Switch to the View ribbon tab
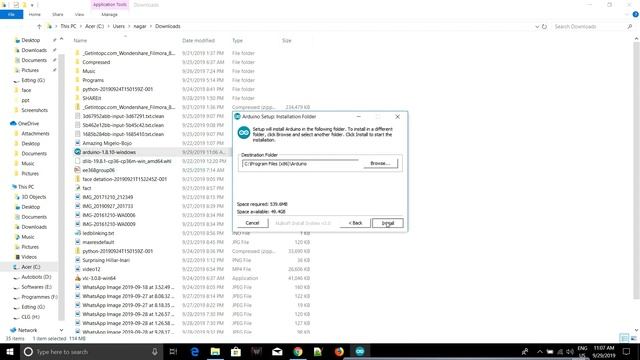Screen dimensions: 640x360 [79, 14]
